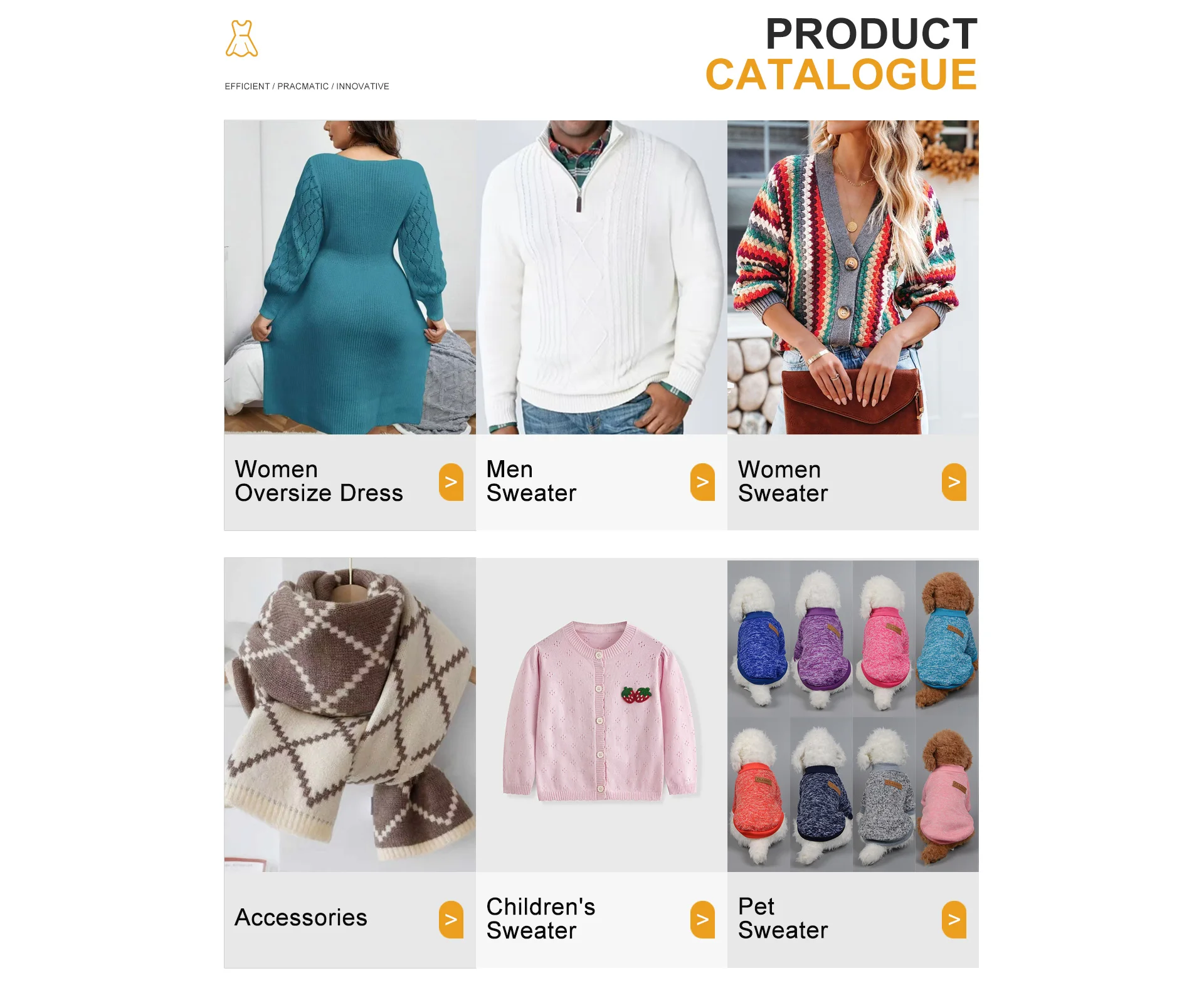The width and height of the screenshot is (1204, 993).
Task: Go to the Women Sweater label
Action: [783, 481]
